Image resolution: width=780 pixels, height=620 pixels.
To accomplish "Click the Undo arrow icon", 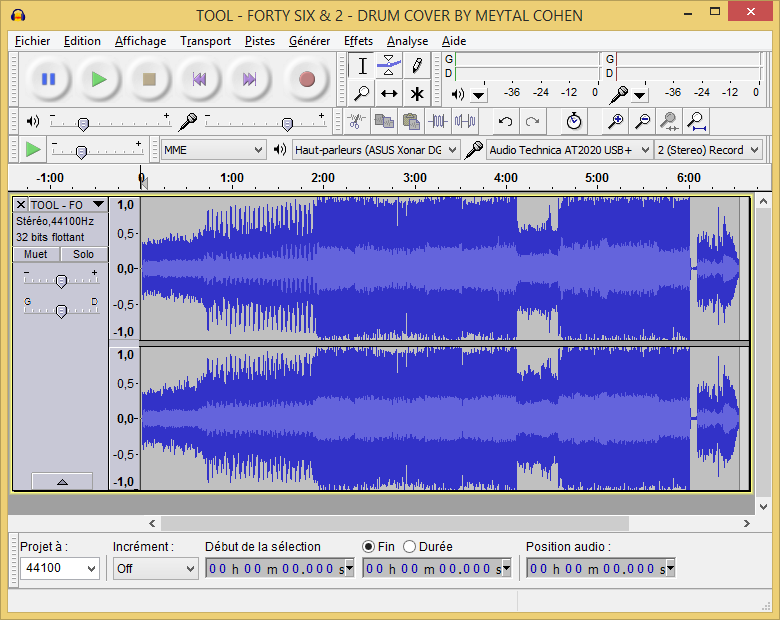I will 506,121.
